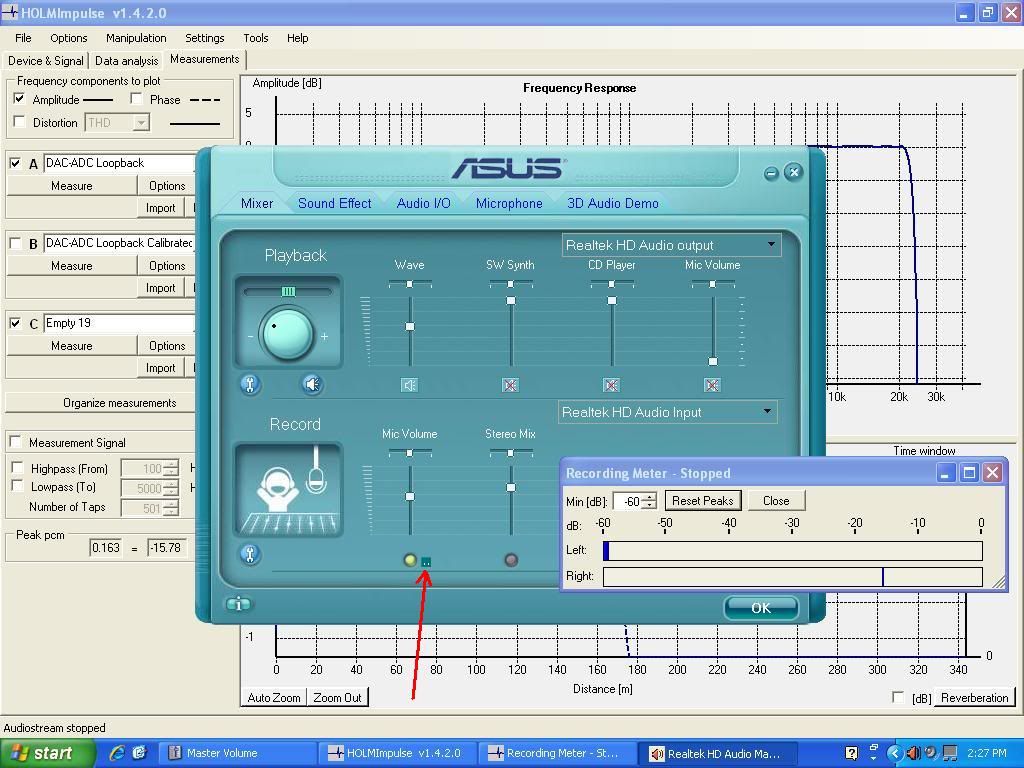Unmute the Mic Volume playback channel

coord(712,385)
